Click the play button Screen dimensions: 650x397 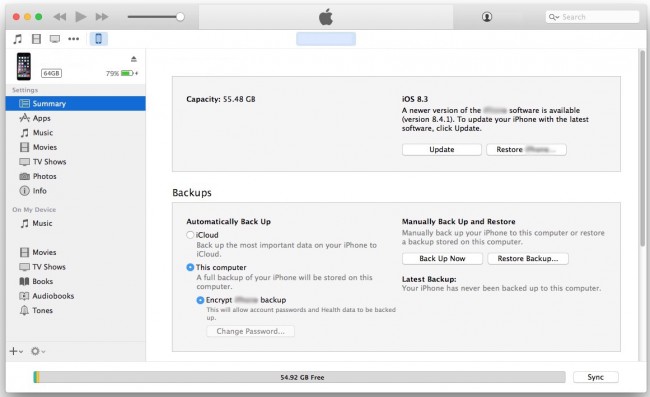pyautogui.click(x=81, y=17)
